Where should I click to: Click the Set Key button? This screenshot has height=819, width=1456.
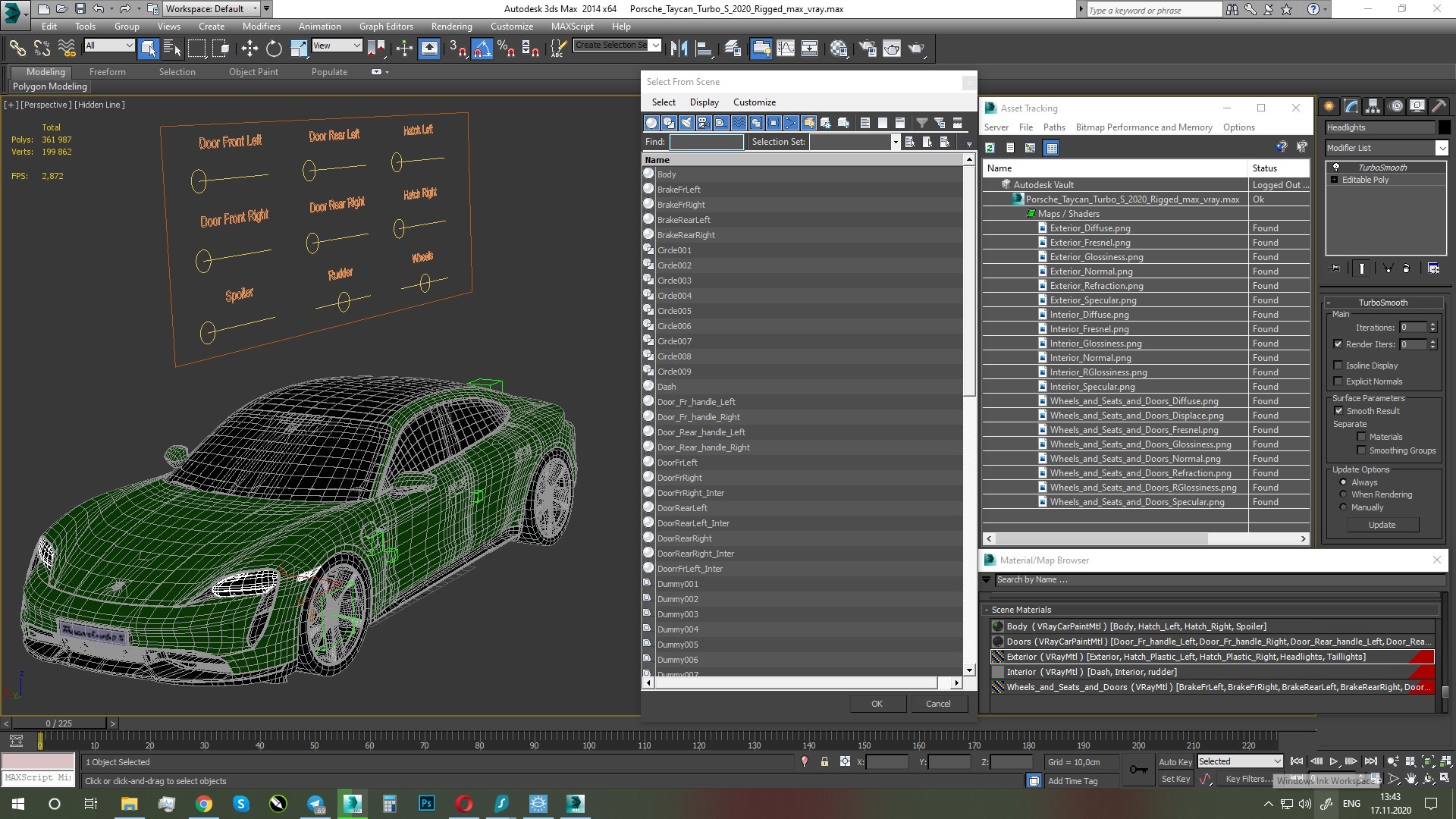pyautogui.click(x=1175, y=779)
